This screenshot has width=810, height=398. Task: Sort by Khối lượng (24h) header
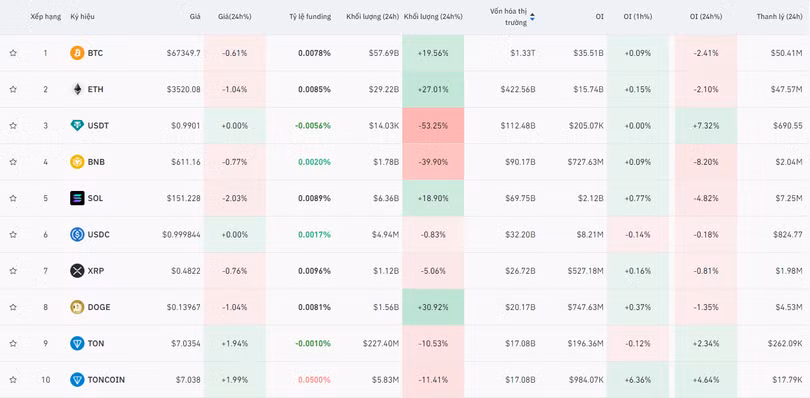pos(372,17)
